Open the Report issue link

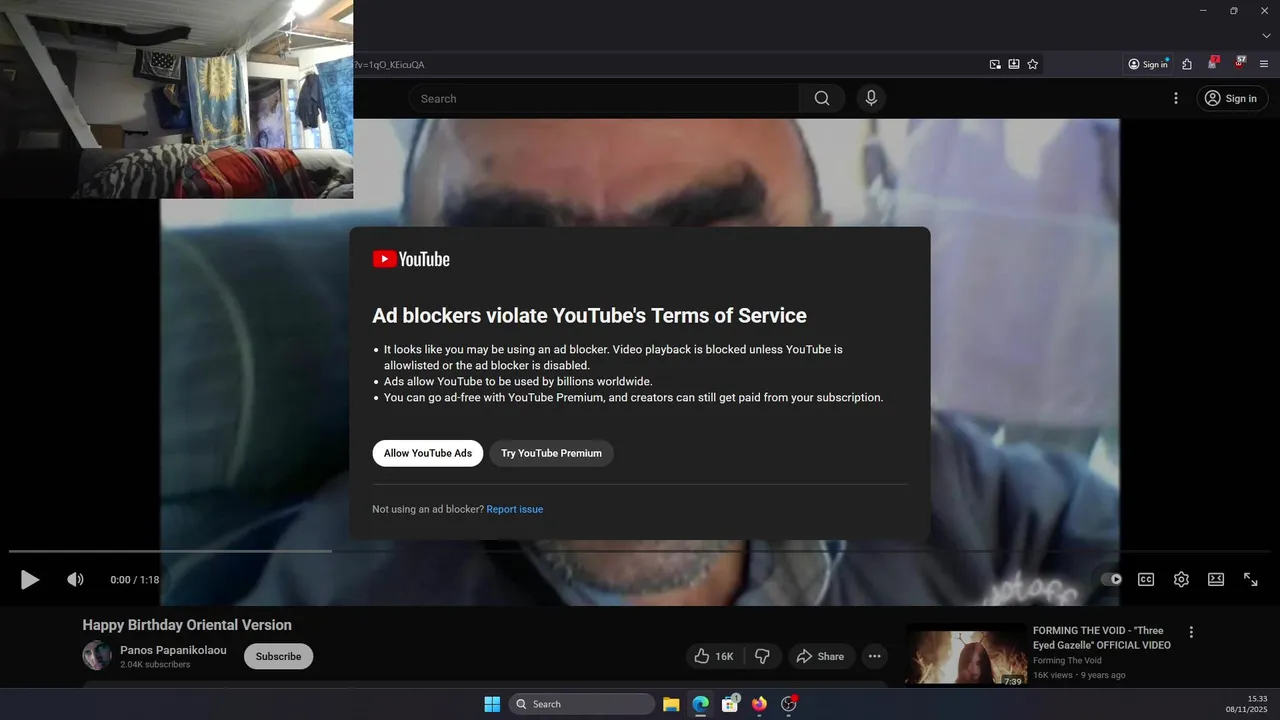click(x=515, y=509)
